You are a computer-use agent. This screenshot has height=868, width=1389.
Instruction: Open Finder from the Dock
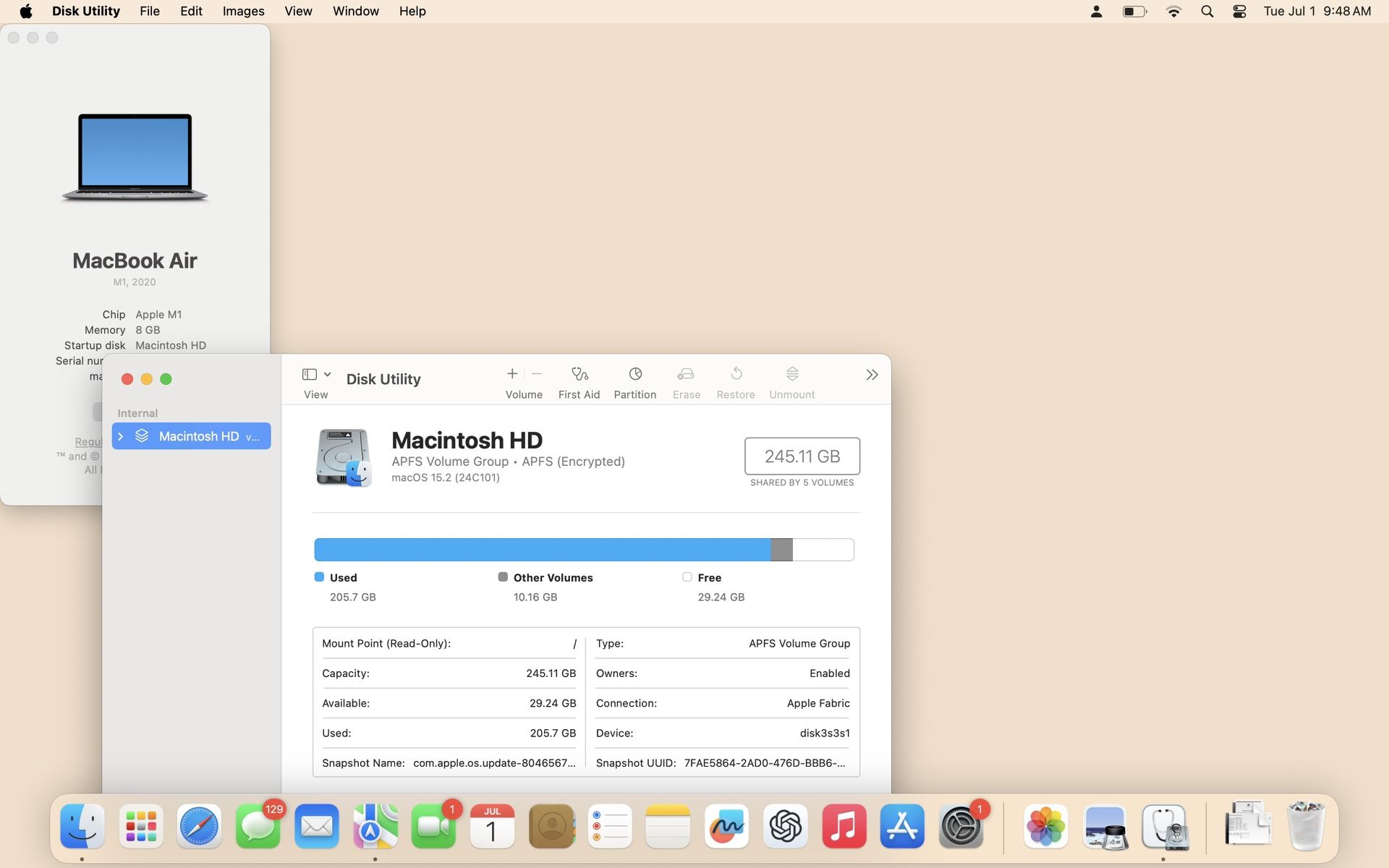[x=82, y=825]
